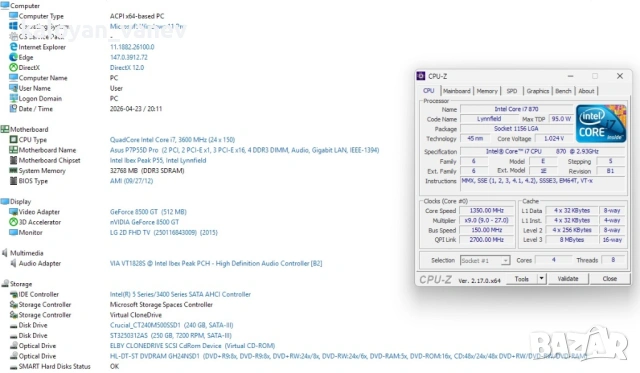Click the User Name icon

click(13, 88)
